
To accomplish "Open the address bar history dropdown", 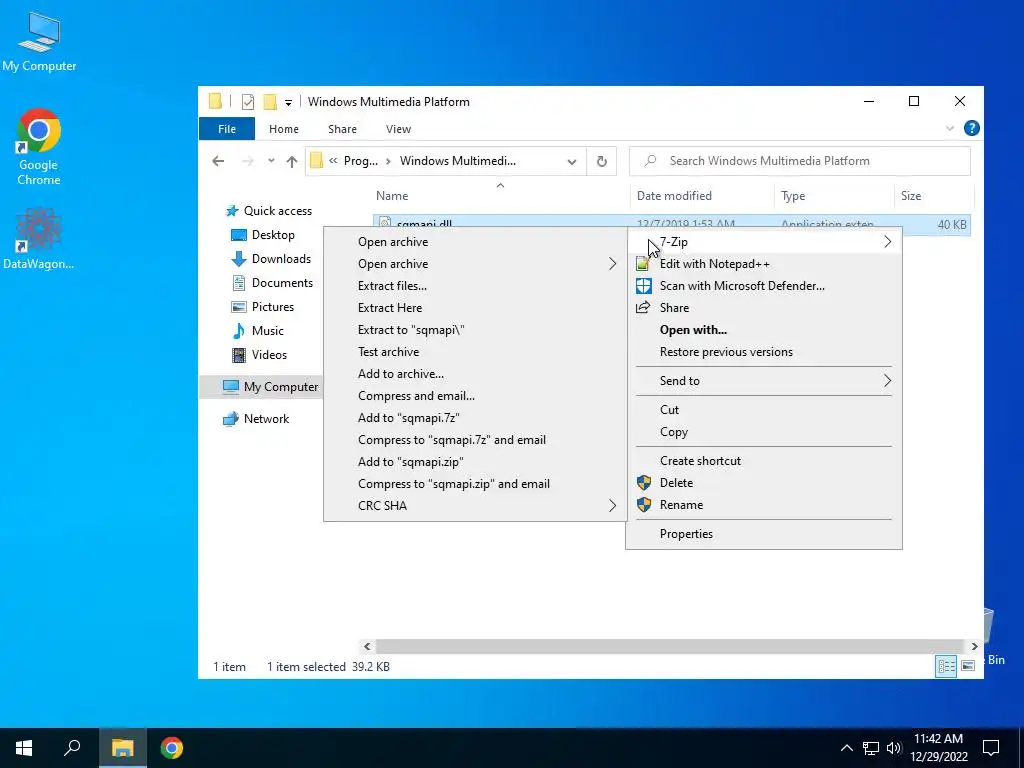I will point(571,161).
